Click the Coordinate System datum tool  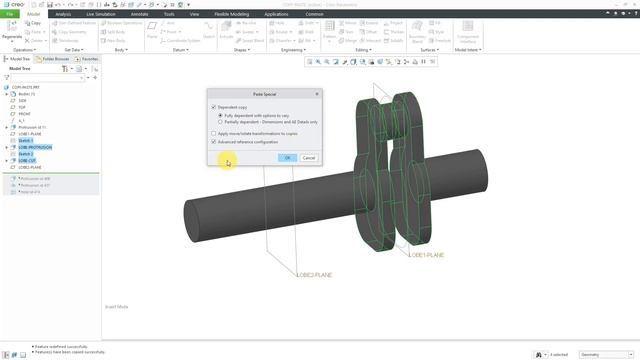coord(180,40)
